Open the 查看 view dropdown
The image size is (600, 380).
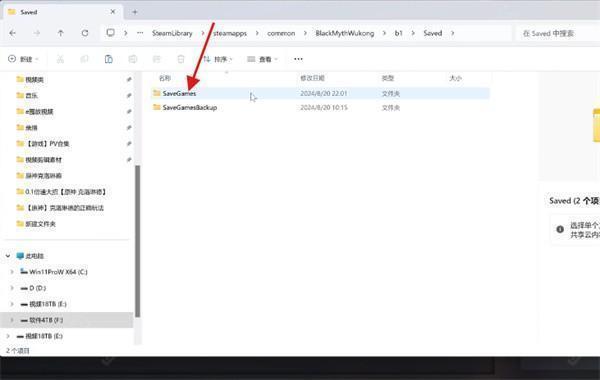(262, 59)
